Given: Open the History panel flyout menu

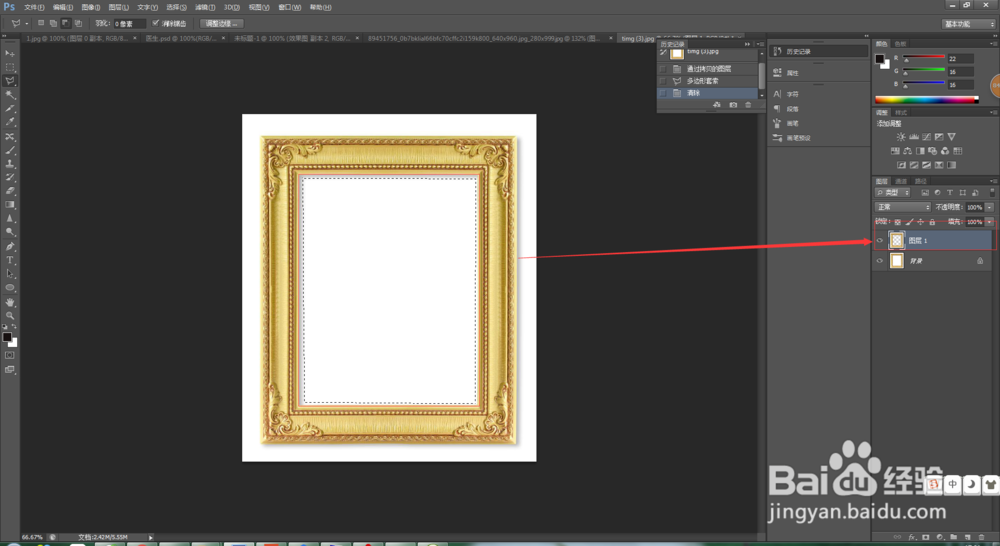Looking at the screenshot, I should tap(760, 44).
